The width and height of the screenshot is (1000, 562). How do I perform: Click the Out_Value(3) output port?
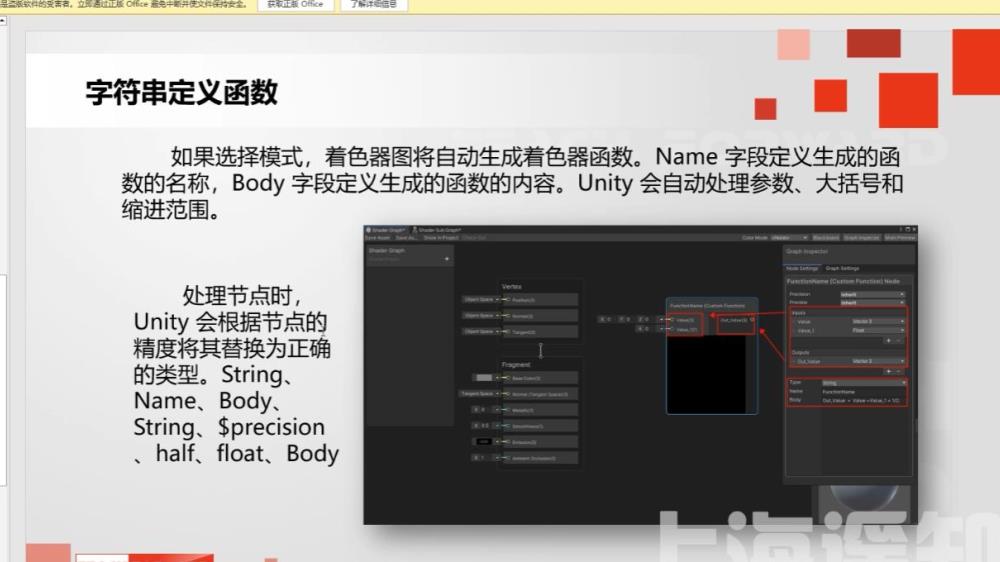pyautogui.click(x=753, y=320)
